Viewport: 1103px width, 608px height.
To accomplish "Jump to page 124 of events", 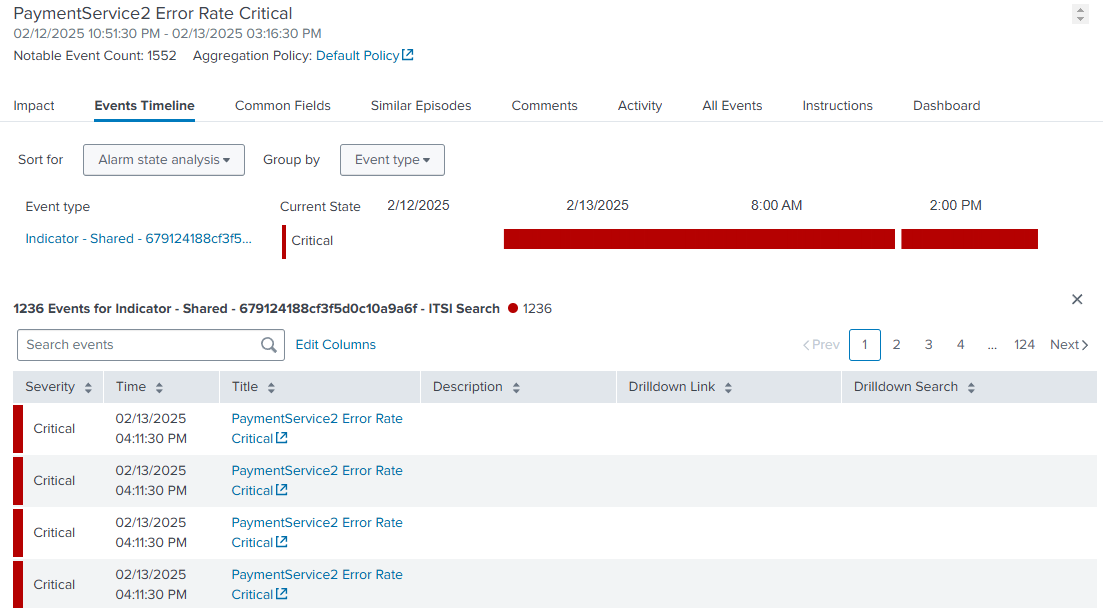I will click(x=1024, y=345).
